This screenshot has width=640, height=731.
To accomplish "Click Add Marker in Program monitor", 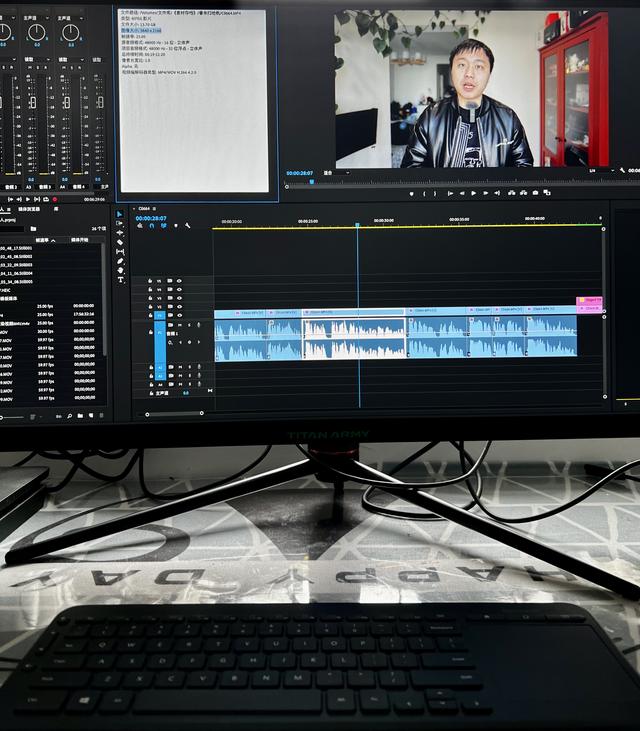I will tap(411, 193).
